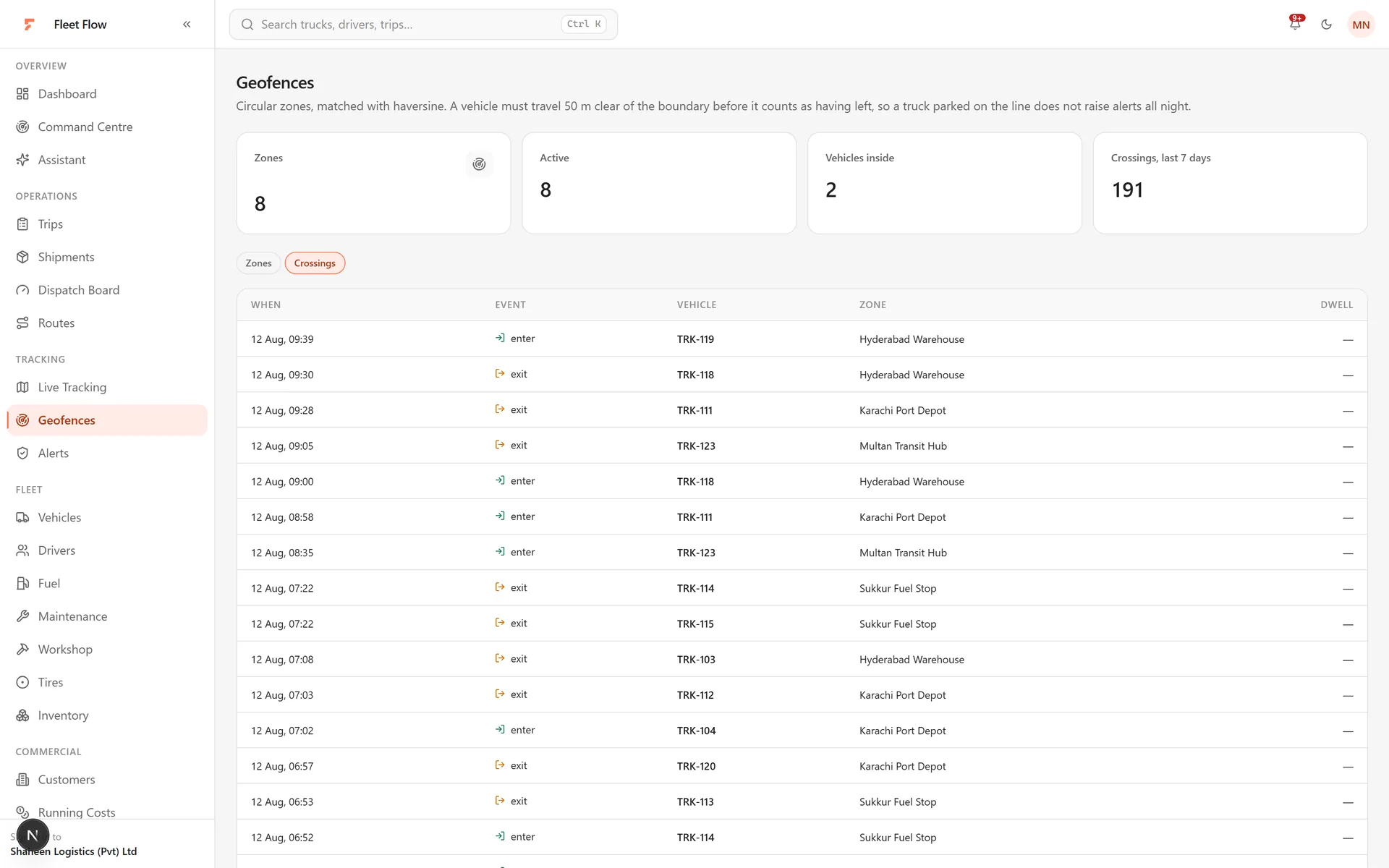
Task: Select the Crossings tab
Action: coord(315,263)
